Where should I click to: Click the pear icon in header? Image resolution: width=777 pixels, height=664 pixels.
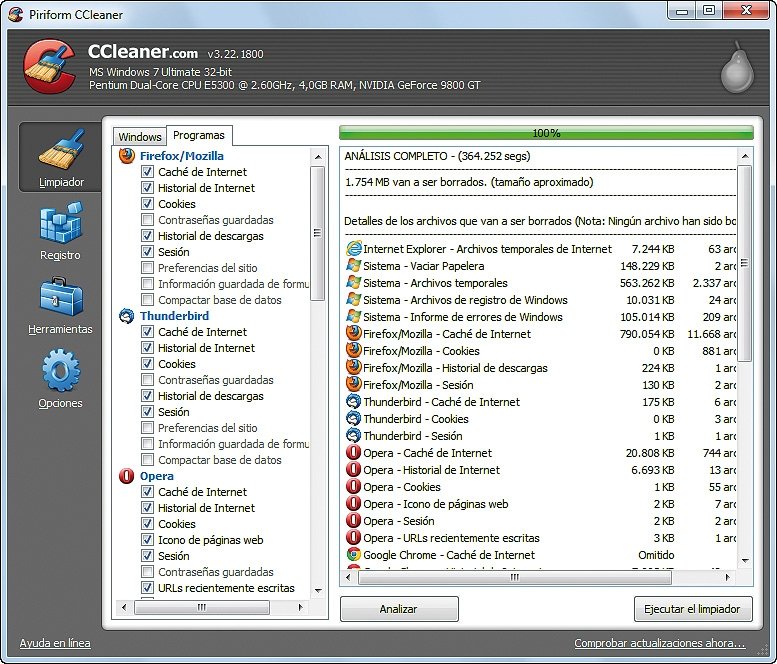click(x=737, y=68)
